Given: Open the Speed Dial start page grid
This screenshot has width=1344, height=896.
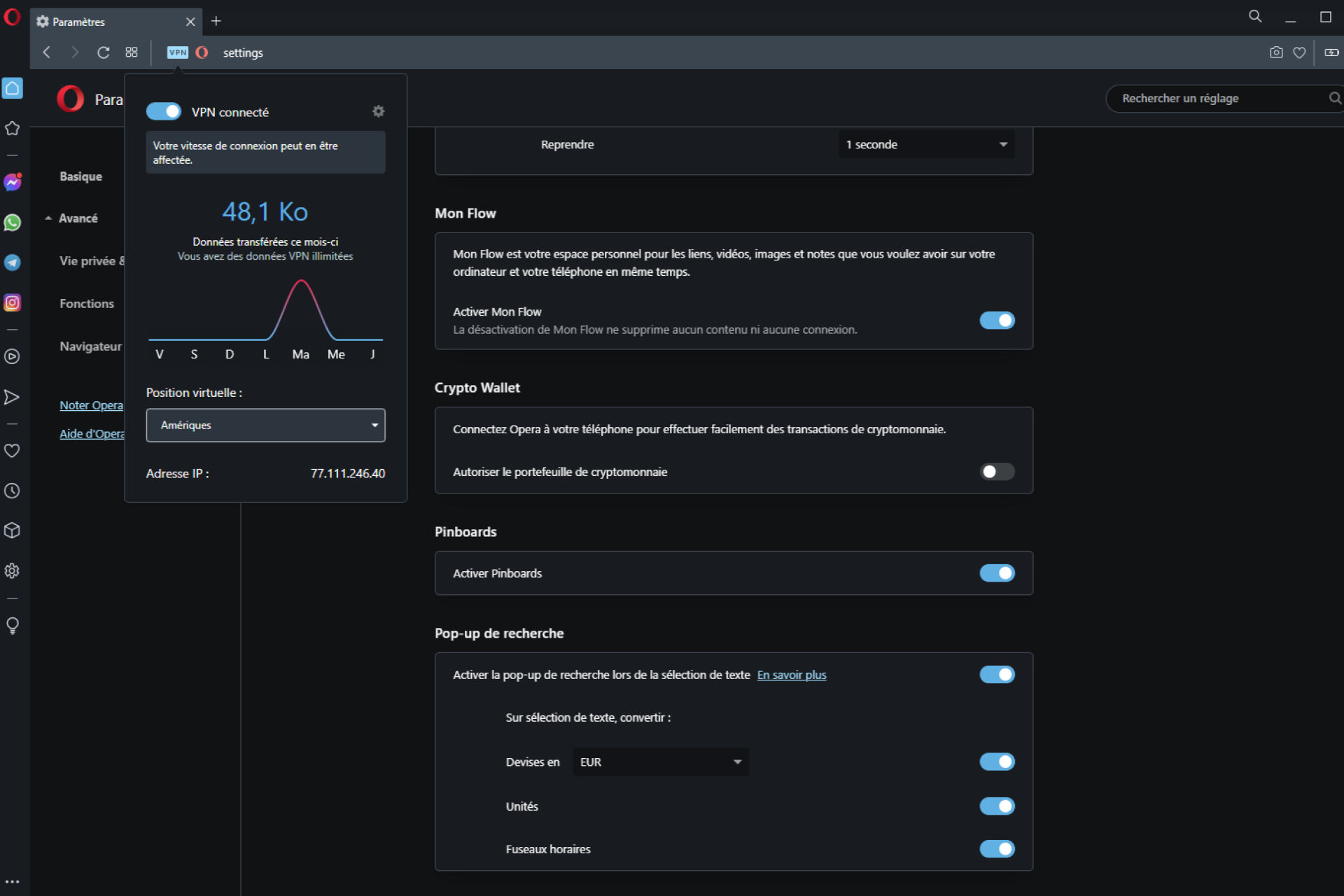Looking at the screenshot, I should 132,52.
